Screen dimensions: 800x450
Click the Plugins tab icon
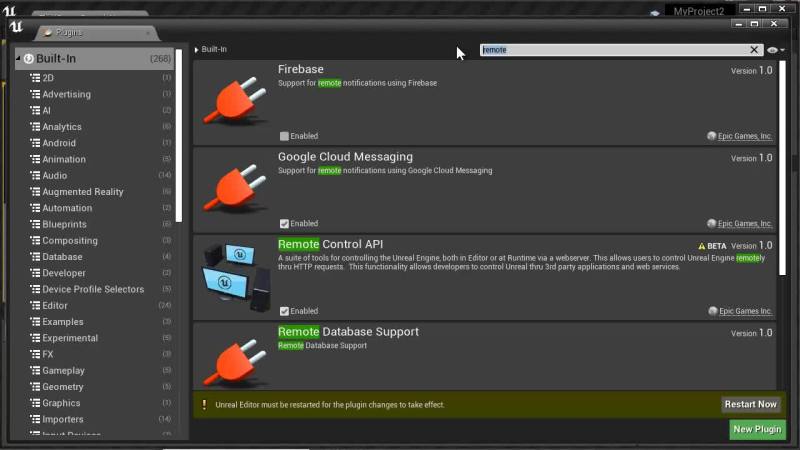click(48, 33)
